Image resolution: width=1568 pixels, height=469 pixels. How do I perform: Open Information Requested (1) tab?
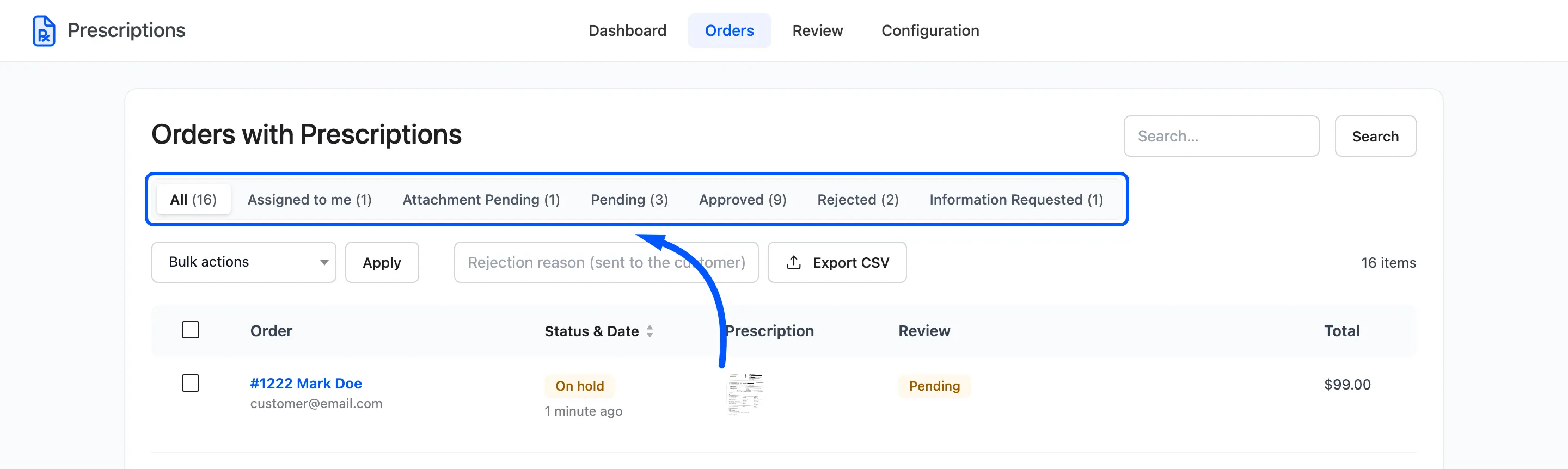[x=1016, y=200]
